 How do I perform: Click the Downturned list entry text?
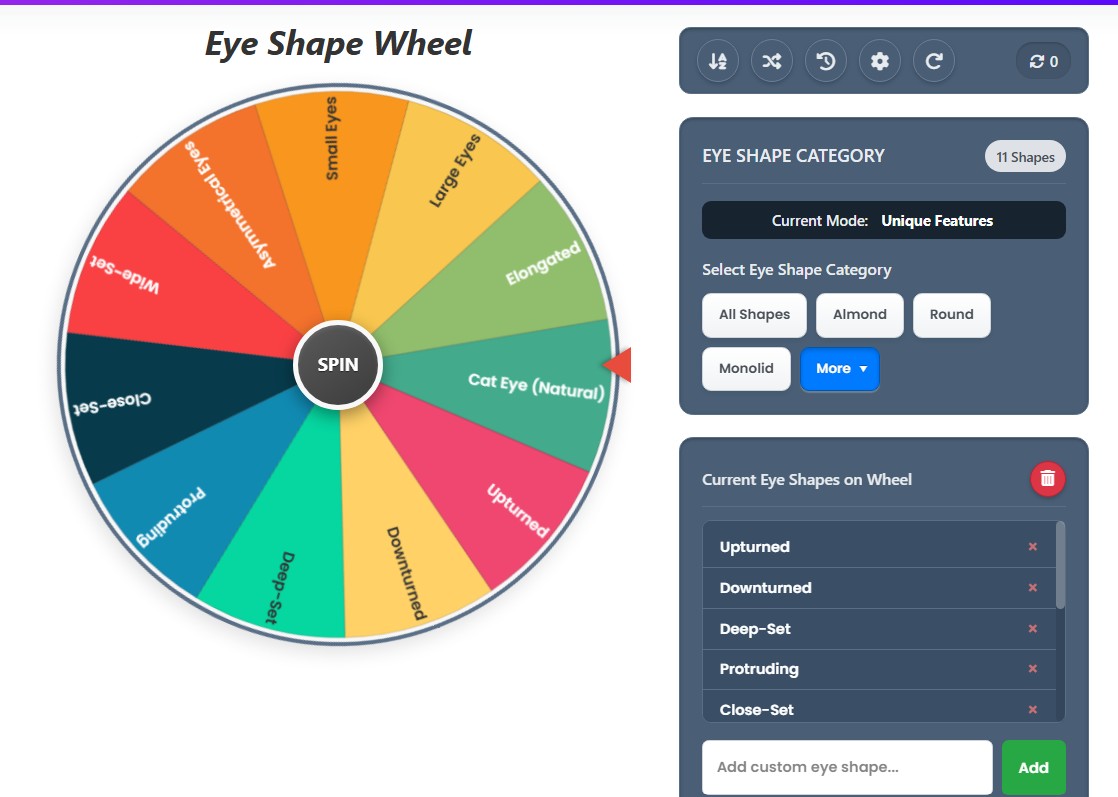coord(765,588)
